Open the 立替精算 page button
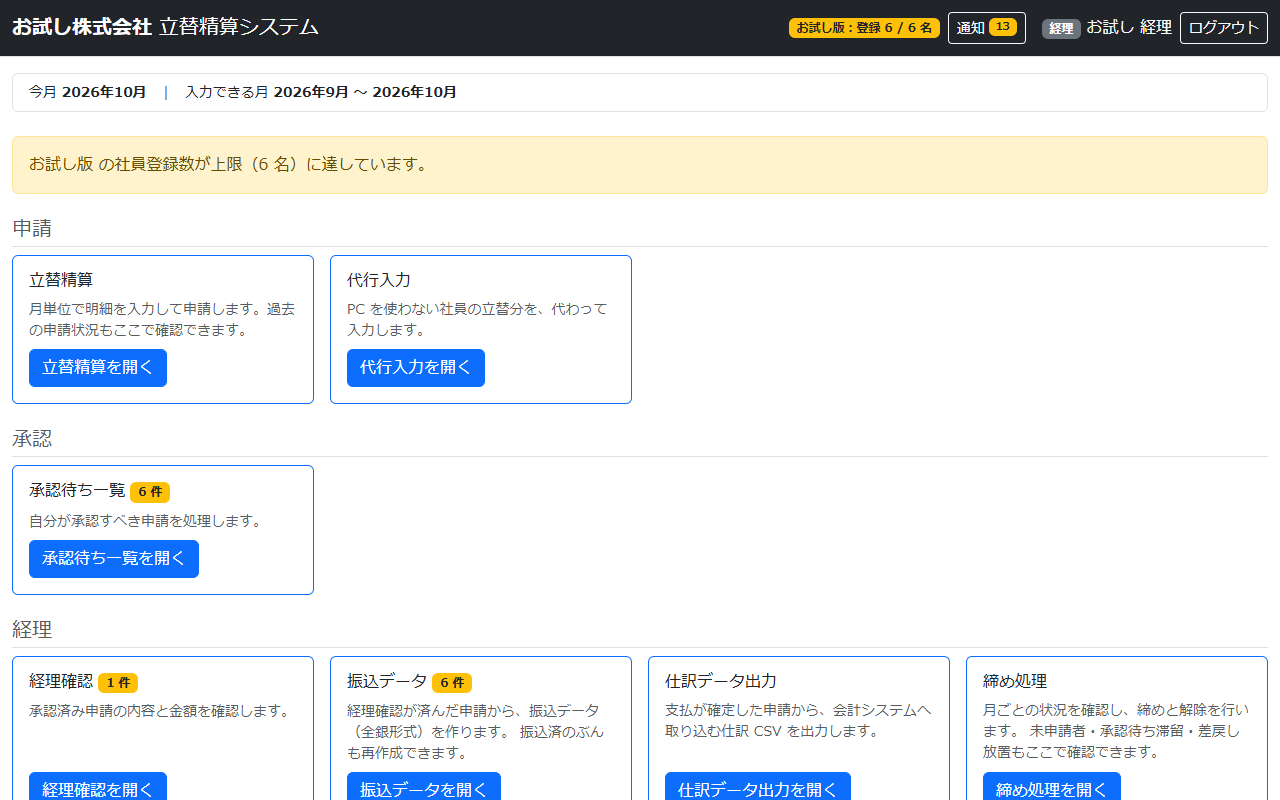The width and height of the screenshot is (1280, 800). click(98, 368)
